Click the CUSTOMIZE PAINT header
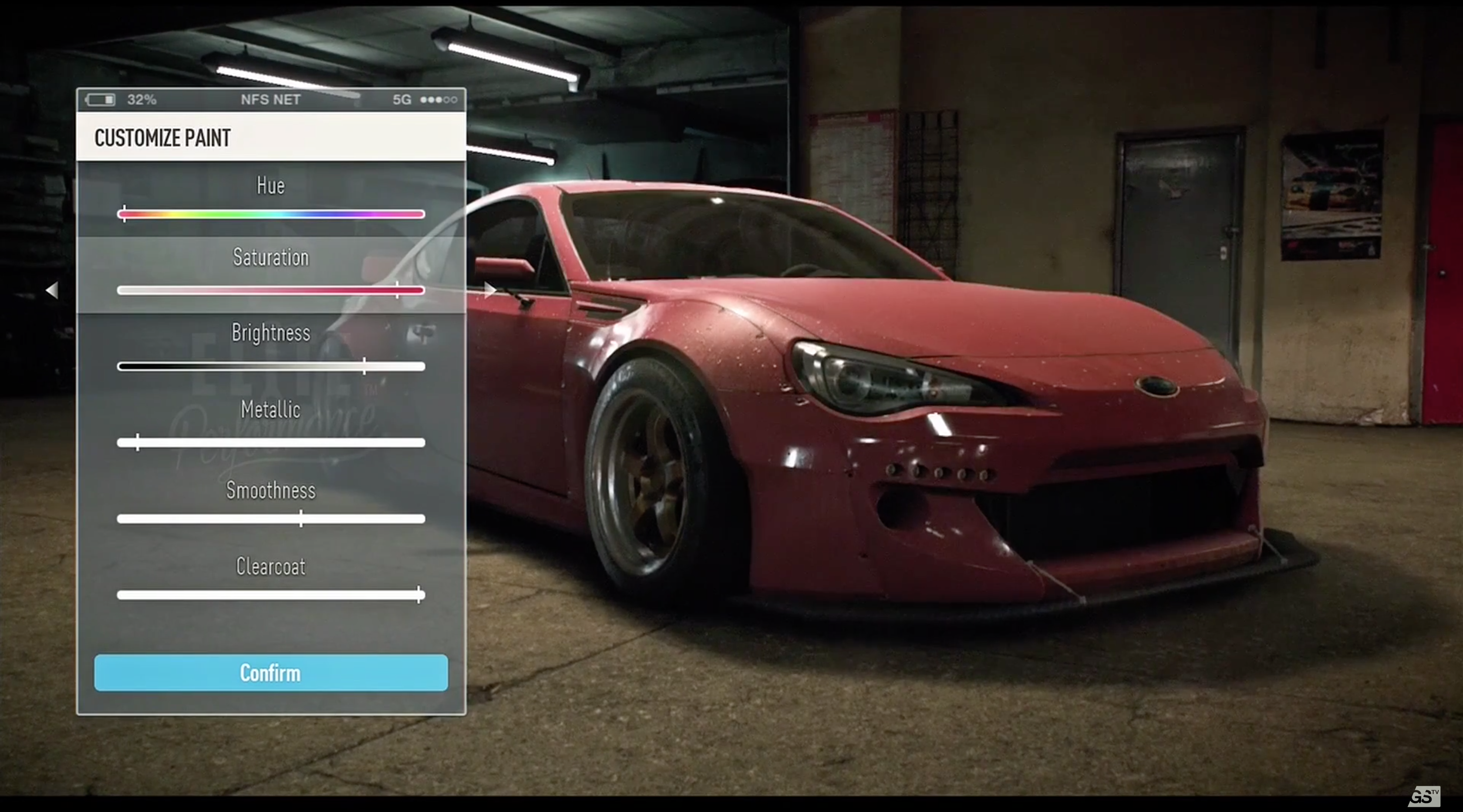The width and height of the screenshot is (1463, 812). pos(162,138)
